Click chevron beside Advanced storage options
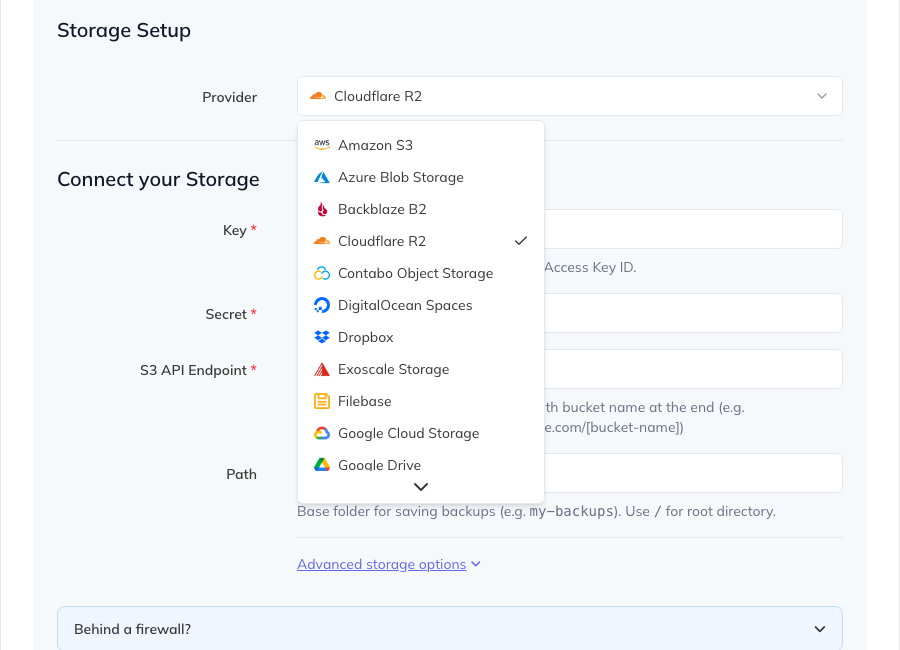The width and height of the screenshot is (900, 650). point(476,564)
